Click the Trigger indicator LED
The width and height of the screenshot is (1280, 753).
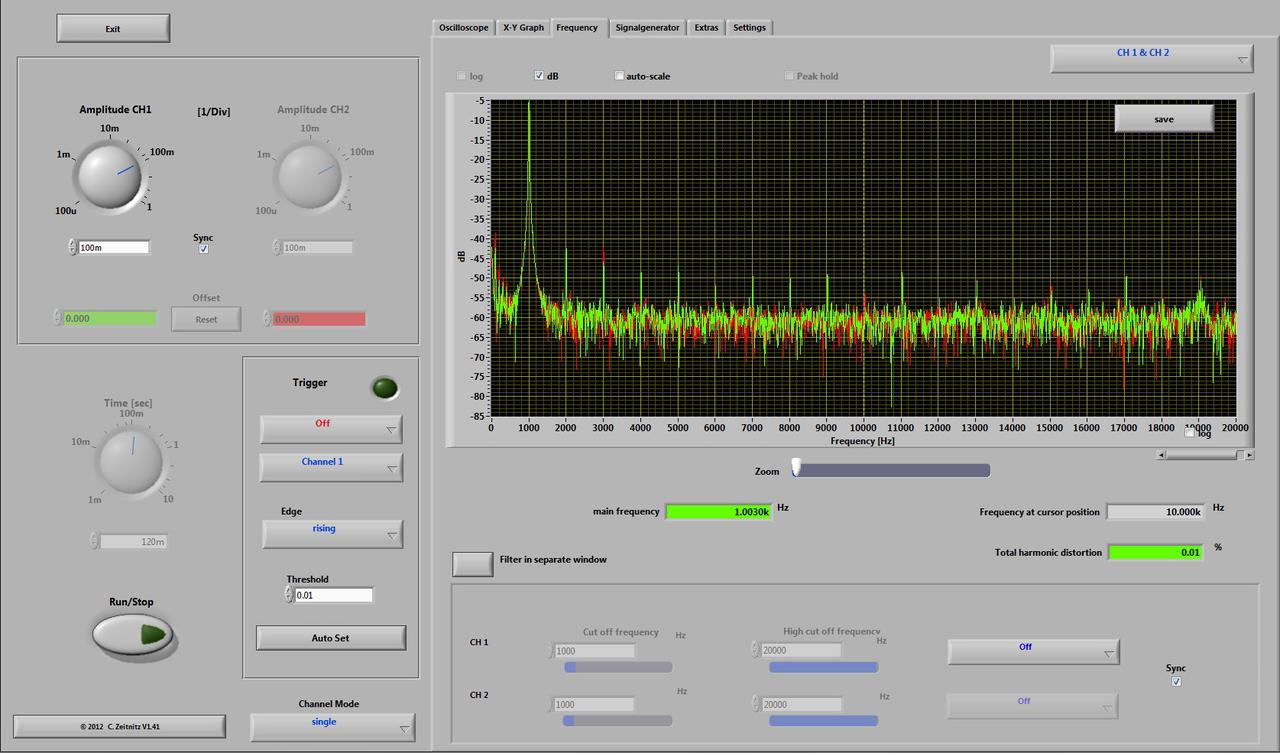pos(384,389)
